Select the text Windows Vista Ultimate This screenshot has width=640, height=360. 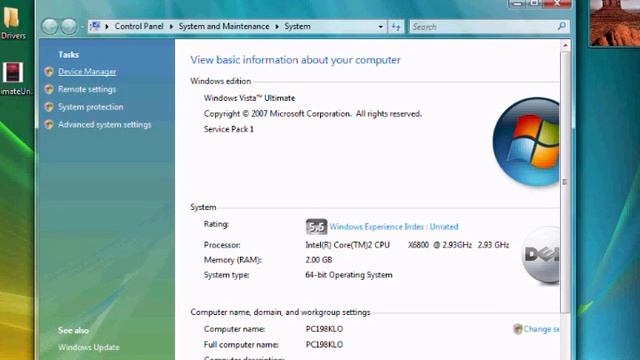pos(249,98)
